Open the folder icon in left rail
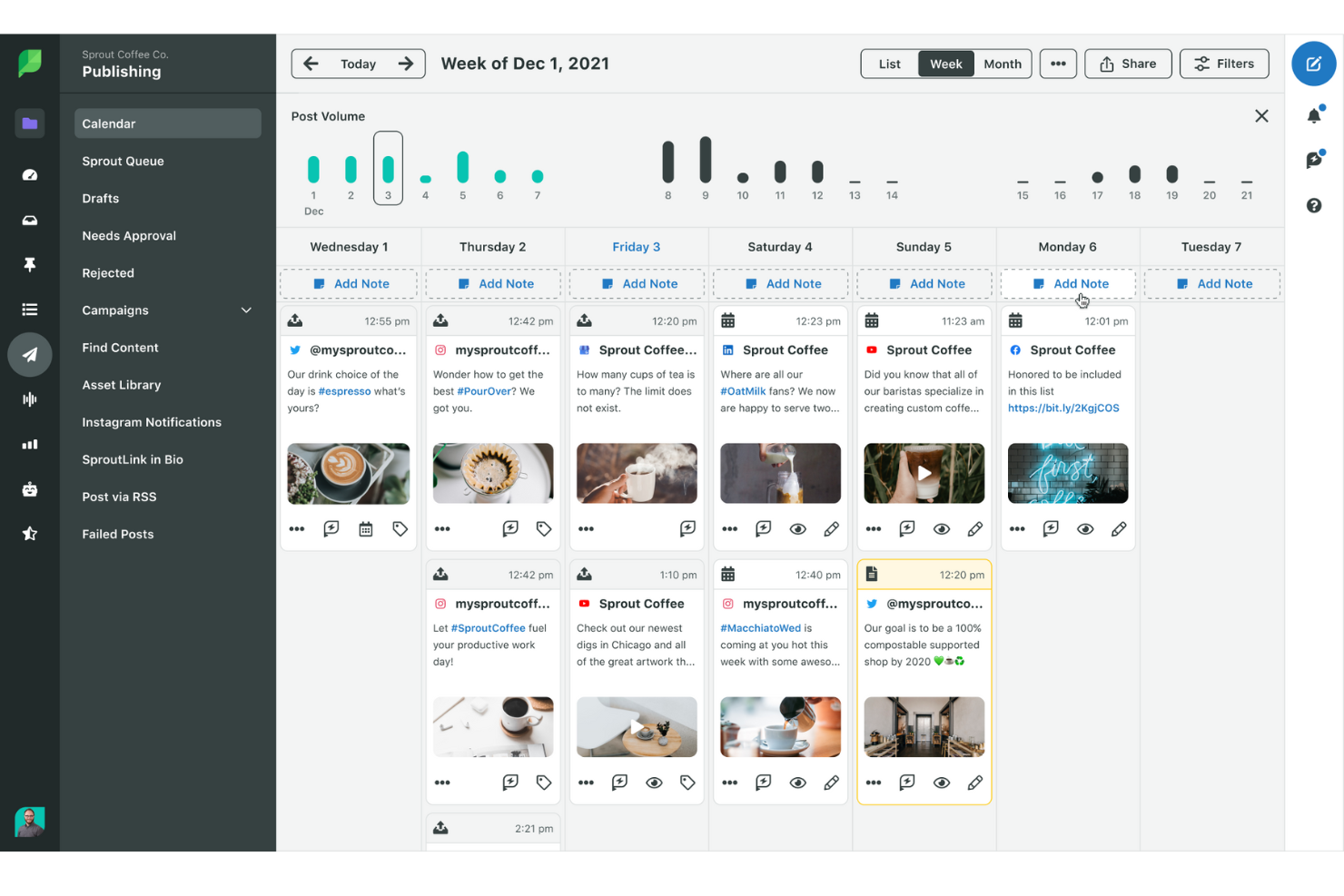Screen dimensions: 1344x896 pyautogui.click(x=30, y=123)
